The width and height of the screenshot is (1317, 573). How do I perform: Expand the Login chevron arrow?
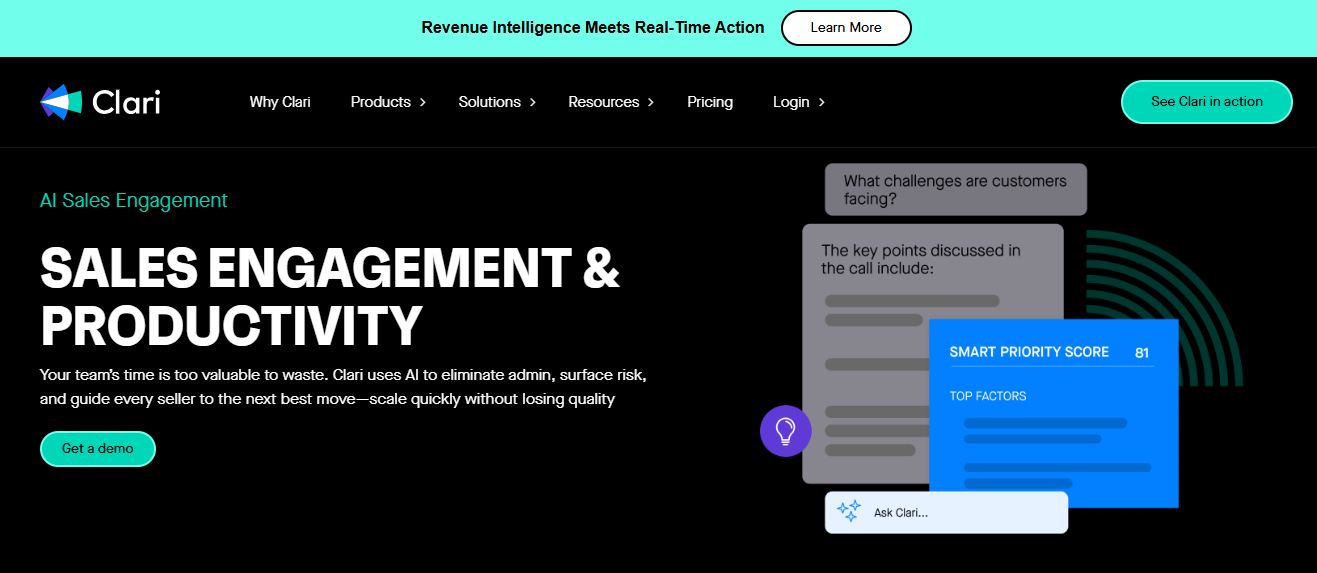[822, 102]
